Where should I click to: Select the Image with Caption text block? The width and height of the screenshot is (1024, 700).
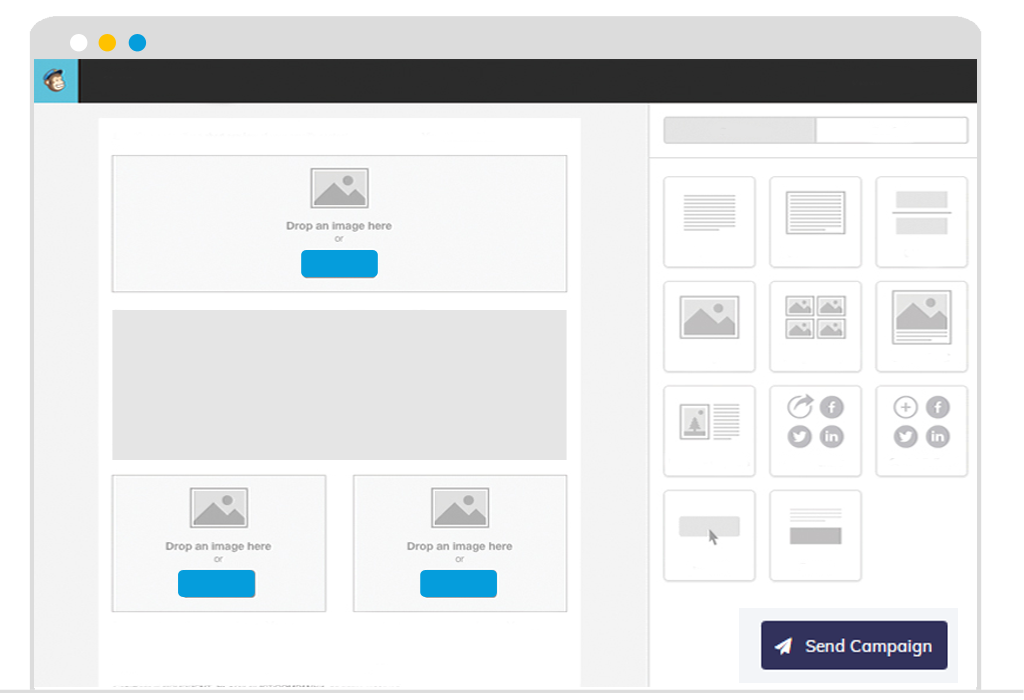[709, 431]
